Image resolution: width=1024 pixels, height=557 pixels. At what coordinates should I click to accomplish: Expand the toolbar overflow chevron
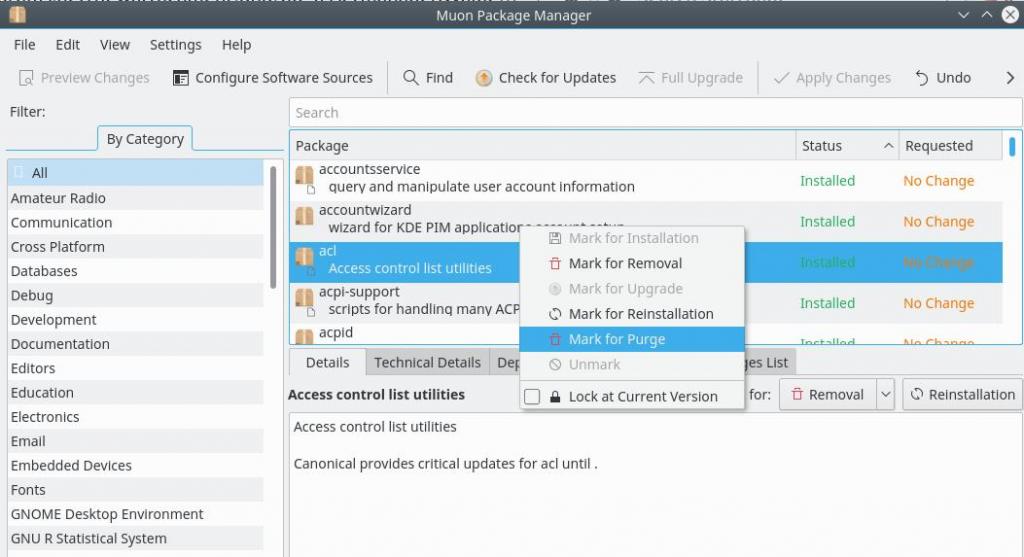point(1009,78)
